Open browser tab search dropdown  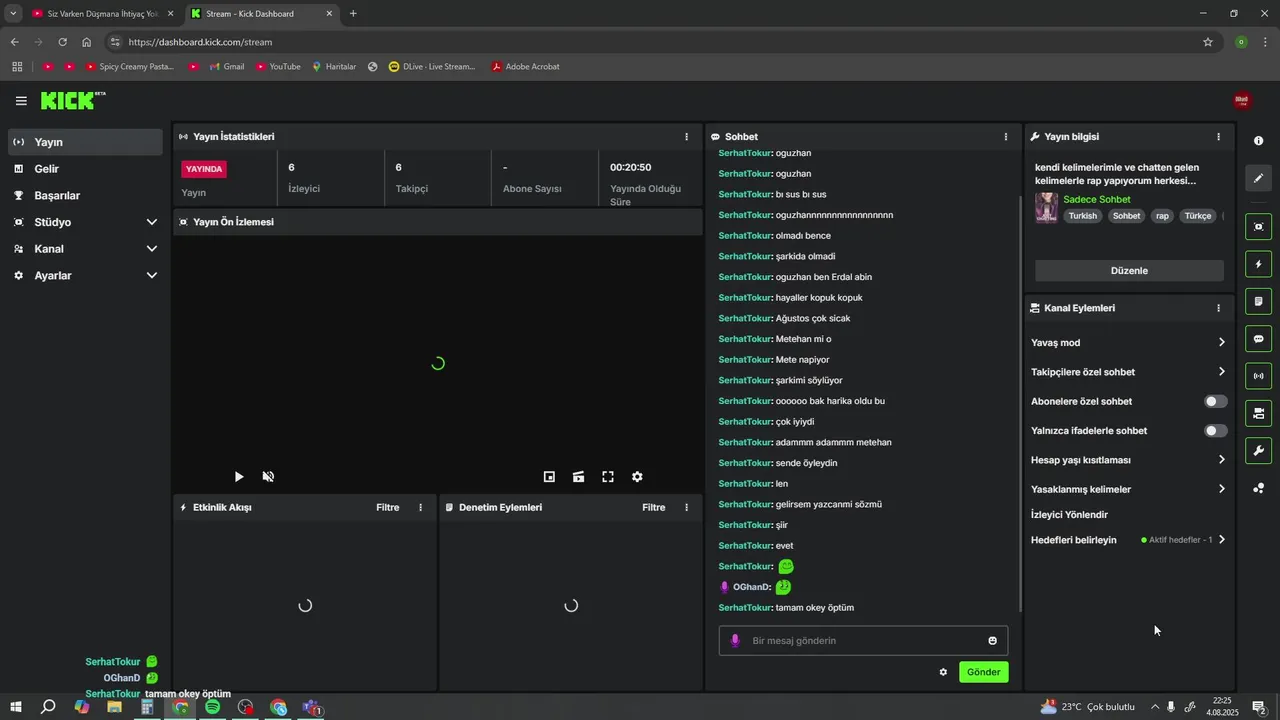point(13,13)
